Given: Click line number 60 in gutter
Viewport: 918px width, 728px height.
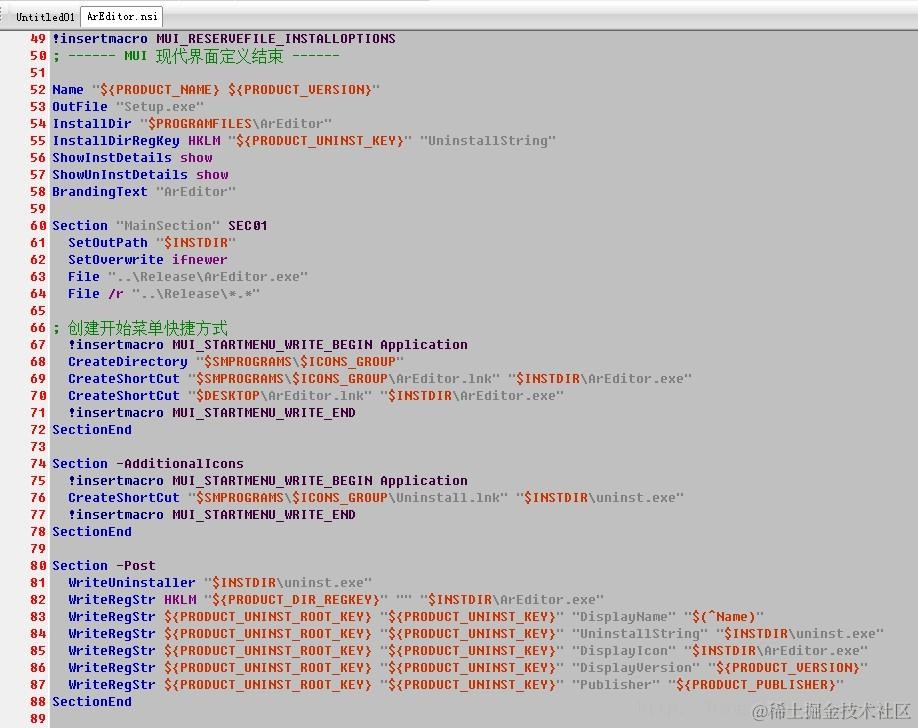Looking at the screenshot, I should tap(38, 225).
